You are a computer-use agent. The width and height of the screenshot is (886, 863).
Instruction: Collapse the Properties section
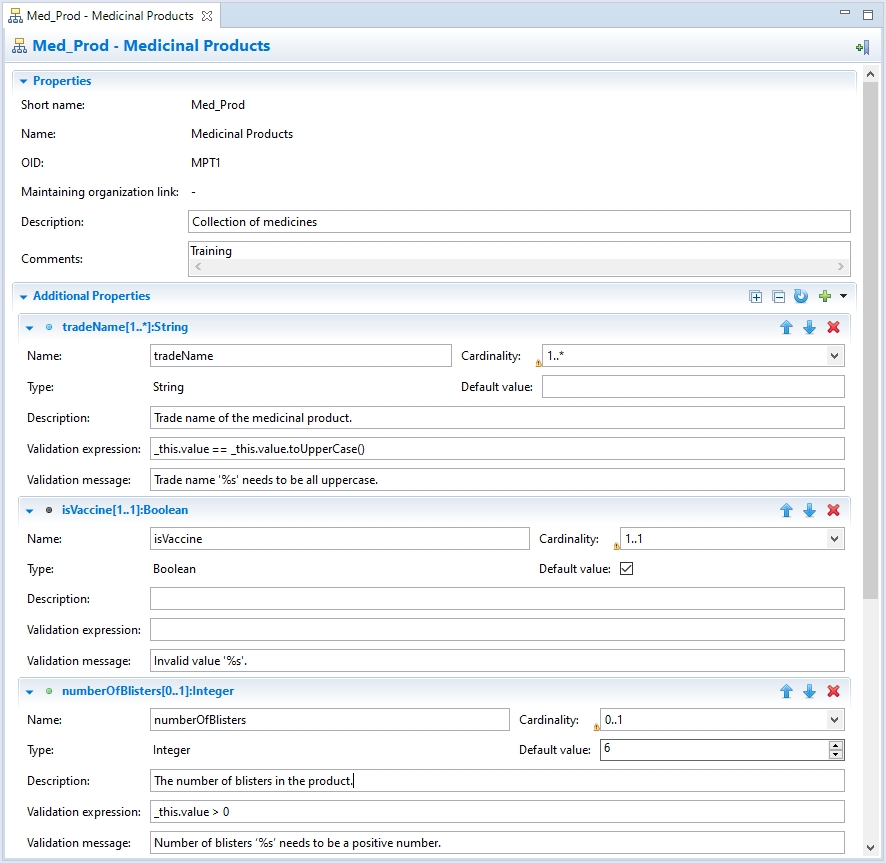pyautogui.click(x=24, y=82)
